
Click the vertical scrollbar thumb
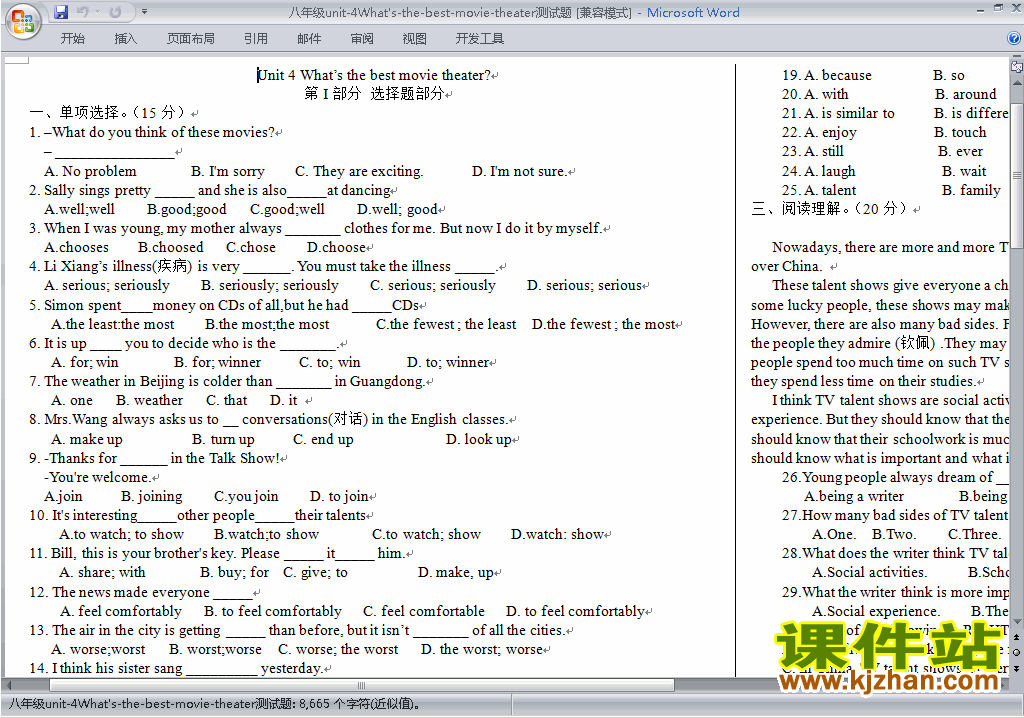point(1017,176)
